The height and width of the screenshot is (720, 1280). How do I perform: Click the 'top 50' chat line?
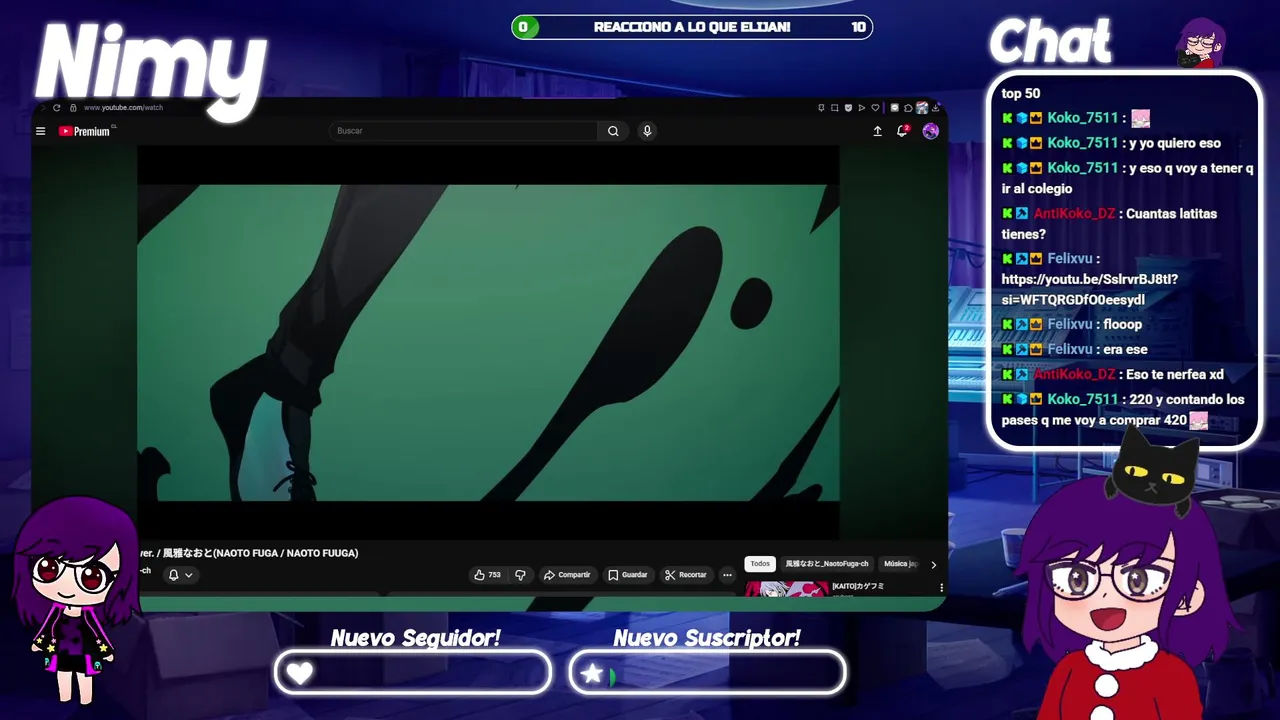tap(1021, 93)
